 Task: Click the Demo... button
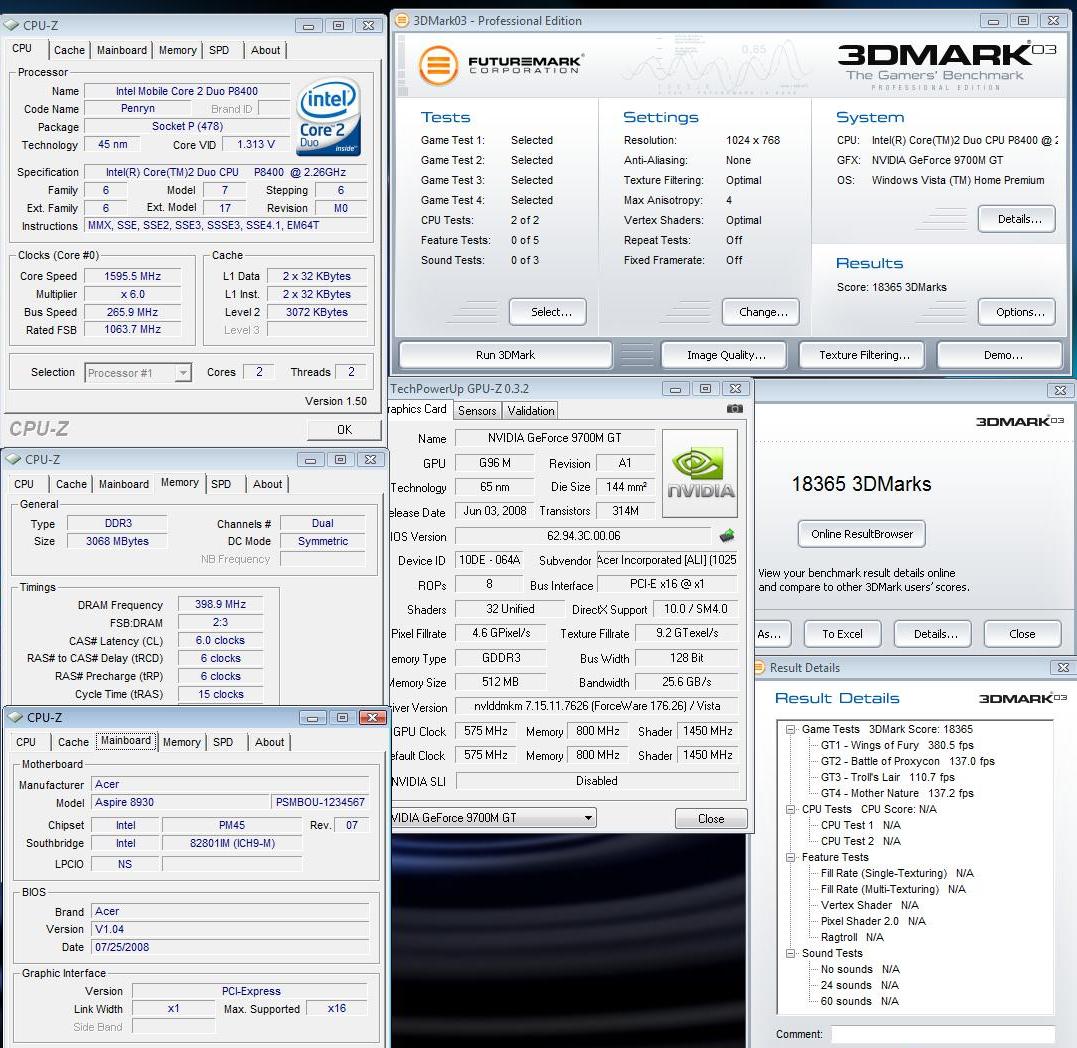pyautogui.click(x=1000, y=355)
